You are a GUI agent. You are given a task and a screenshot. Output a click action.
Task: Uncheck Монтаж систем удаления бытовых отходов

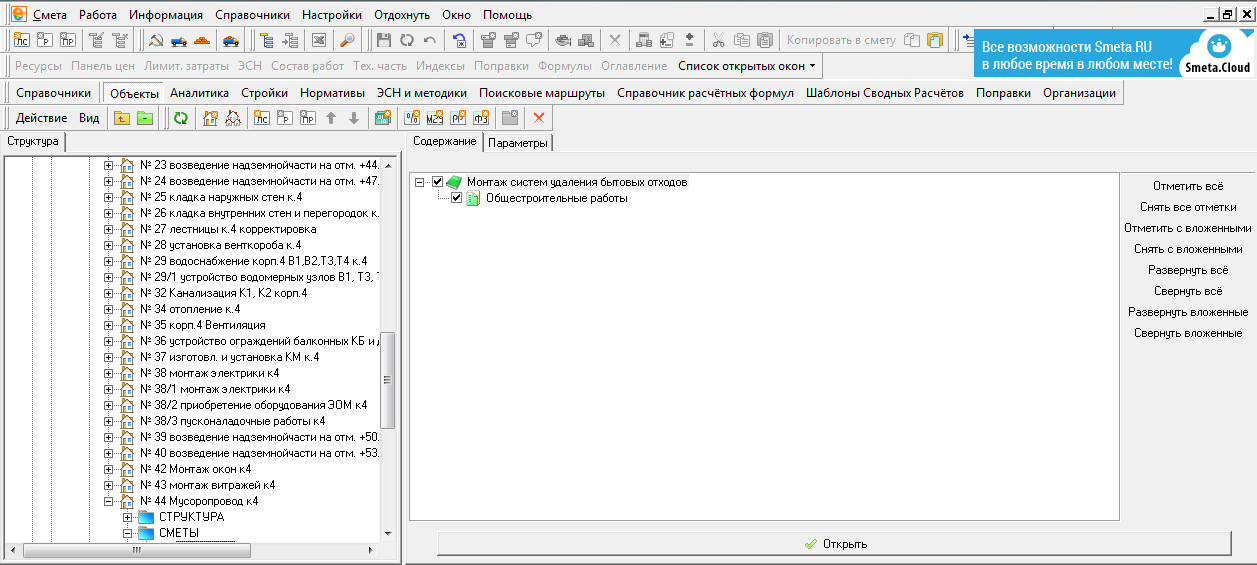[x=437, y=182]
